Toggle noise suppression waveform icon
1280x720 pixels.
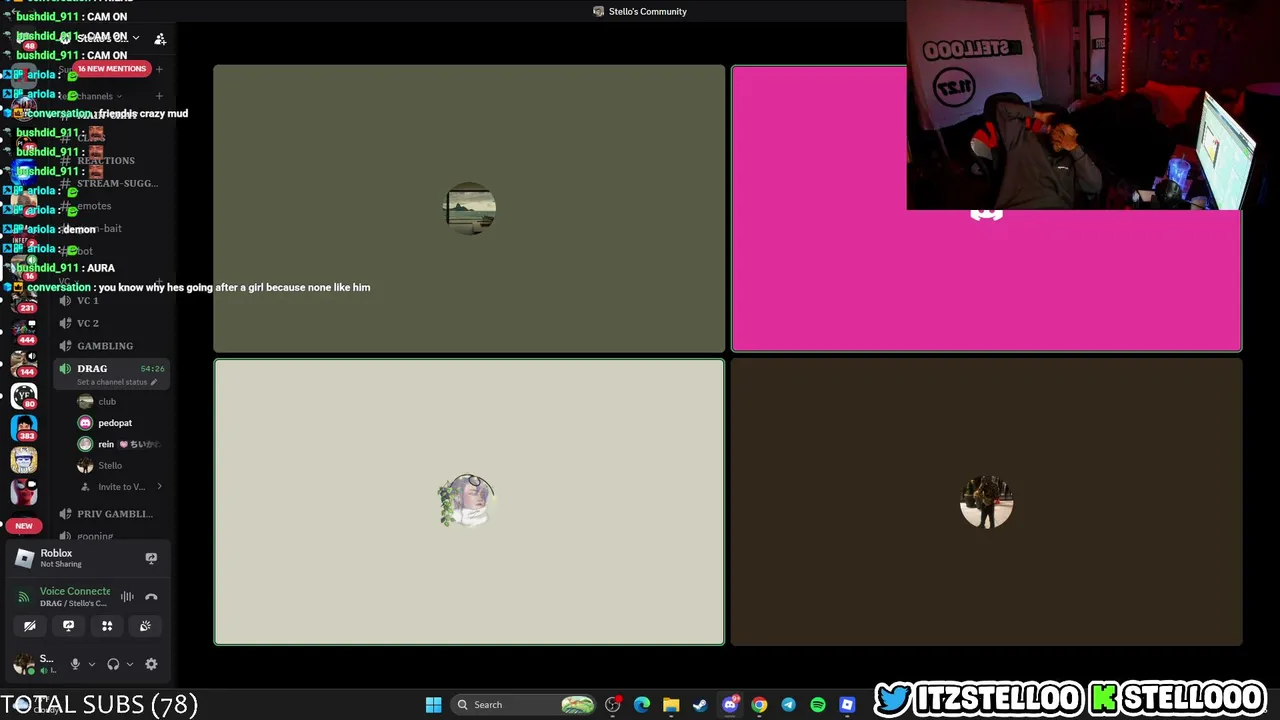[x=127, y=597]
